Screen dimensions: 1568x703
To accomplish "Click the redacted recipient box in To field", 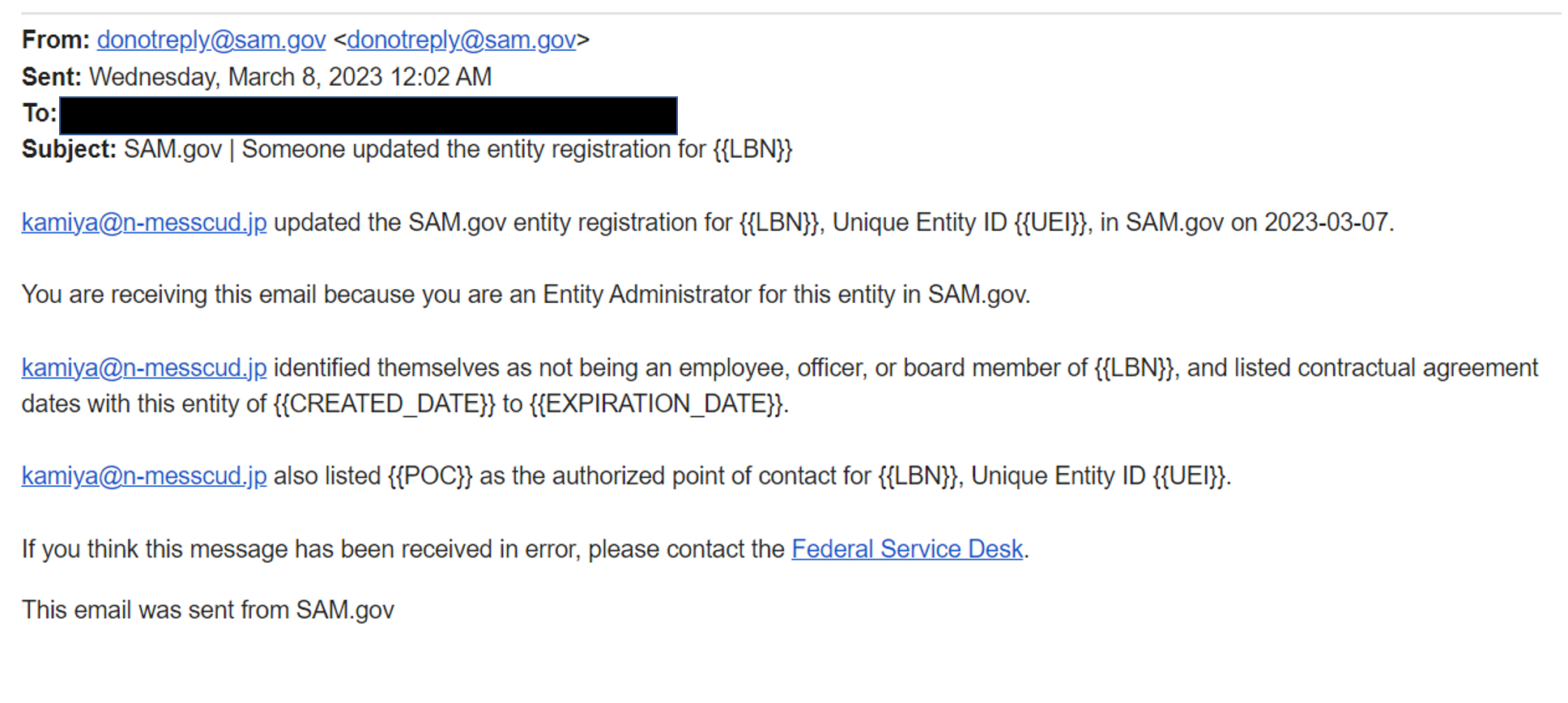I will click(x=369, y=115).
